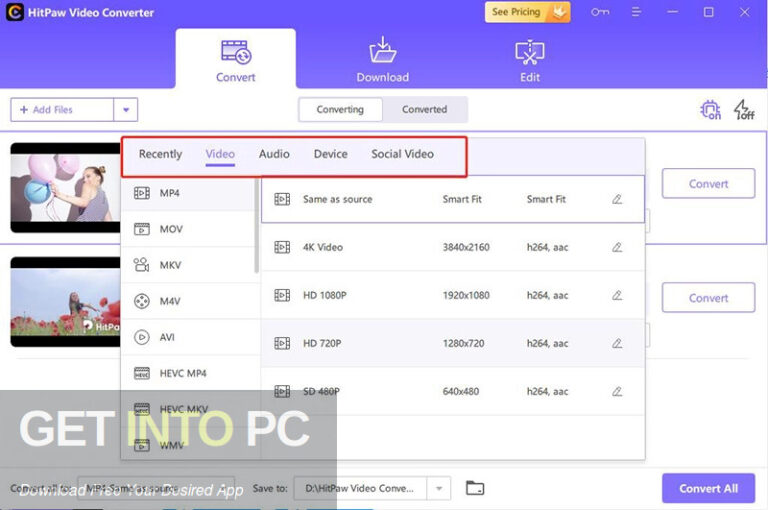Convert the balloon video
This screenshot has width=768, height=510.
click(708, 184)
